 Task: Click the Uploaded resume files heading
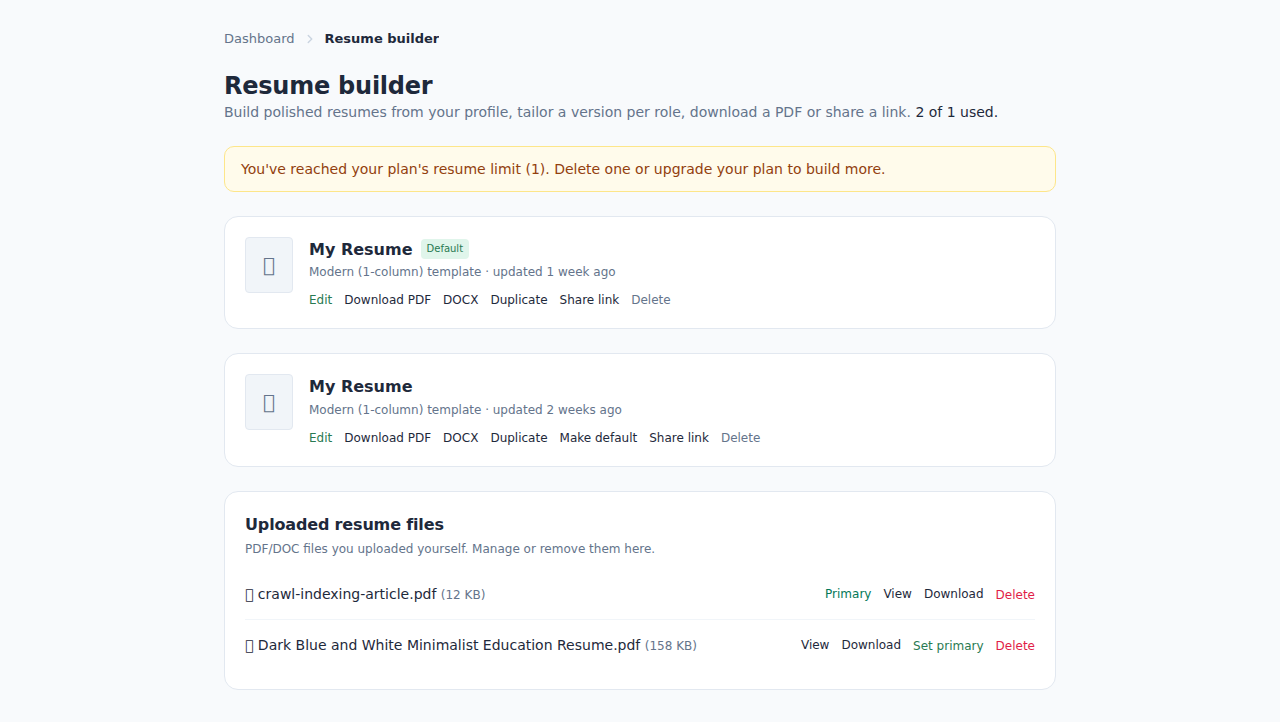click(x=344, y=524)
